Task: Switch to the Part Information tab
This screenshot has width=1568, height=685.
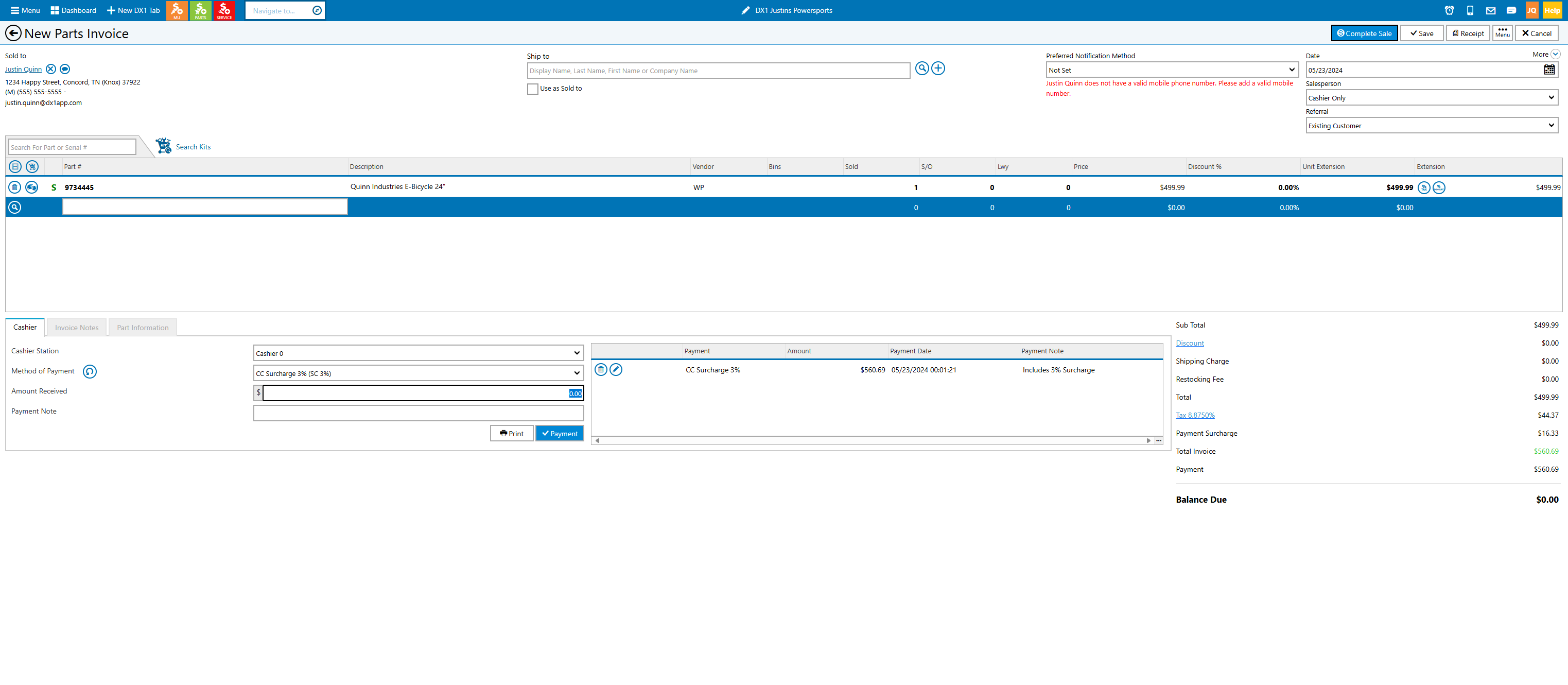Action: (x=143, y=327)
